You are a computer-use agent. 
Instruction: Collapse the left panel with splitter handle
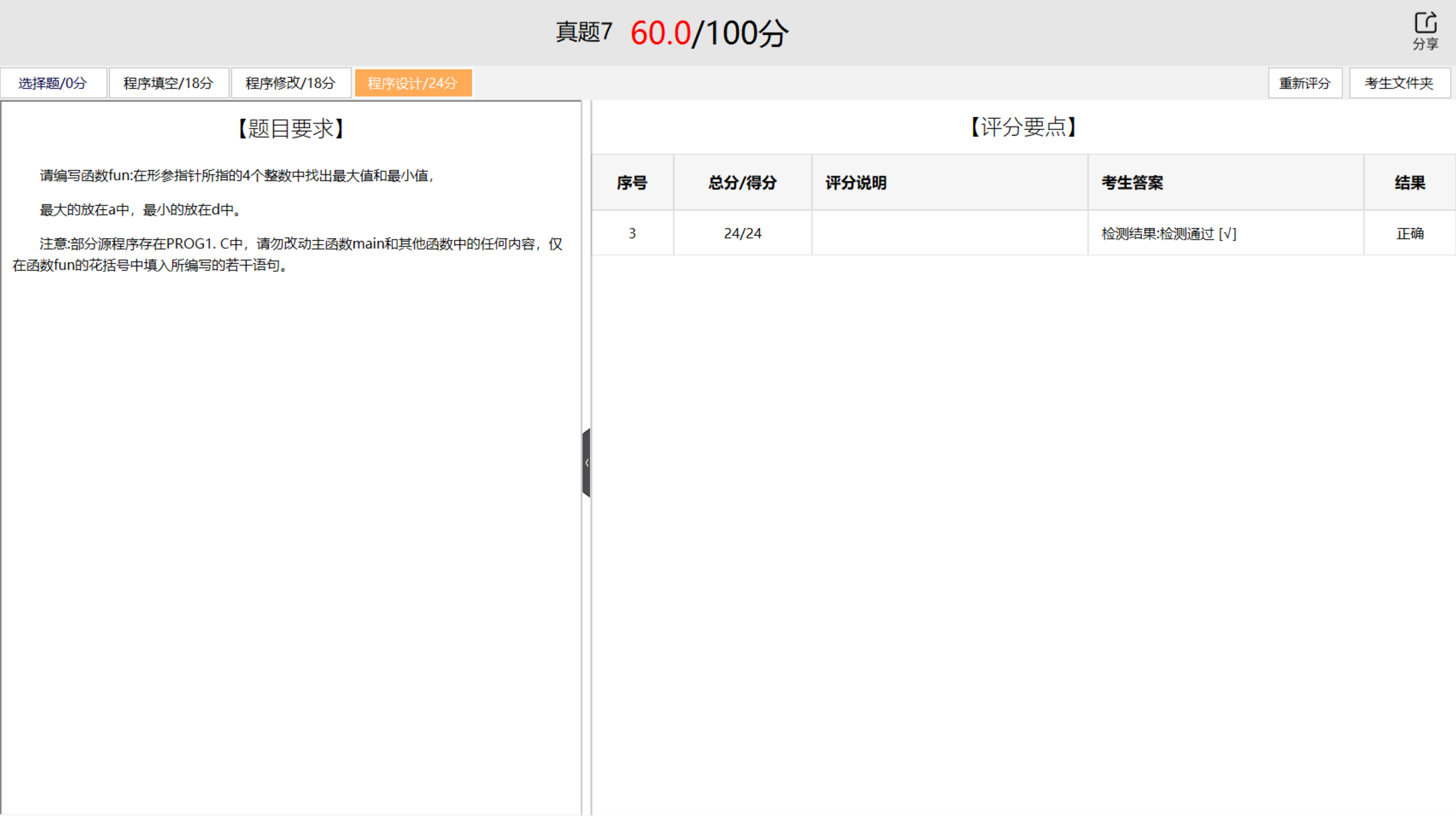tap(586, 462)
